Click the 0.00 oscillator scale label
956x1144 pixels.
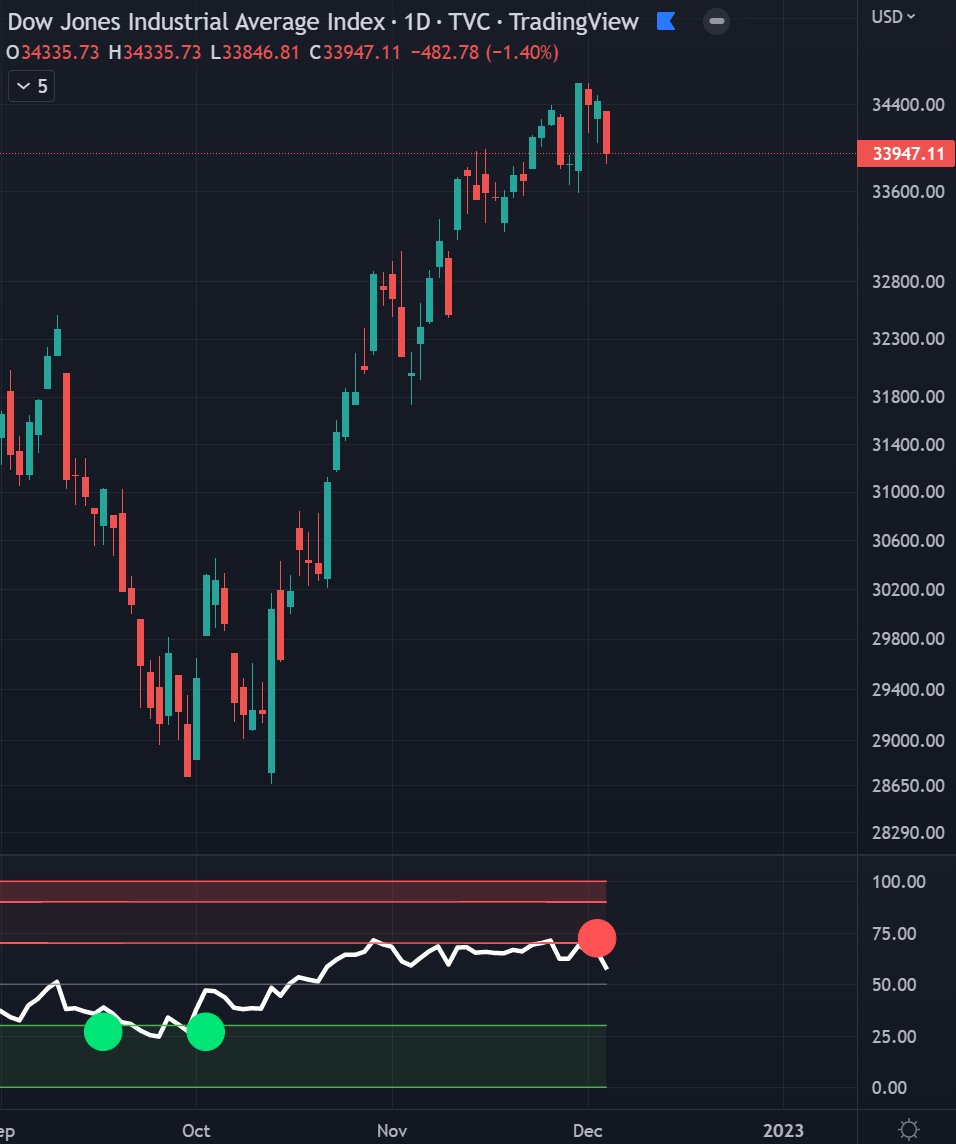click(889, 1088)
